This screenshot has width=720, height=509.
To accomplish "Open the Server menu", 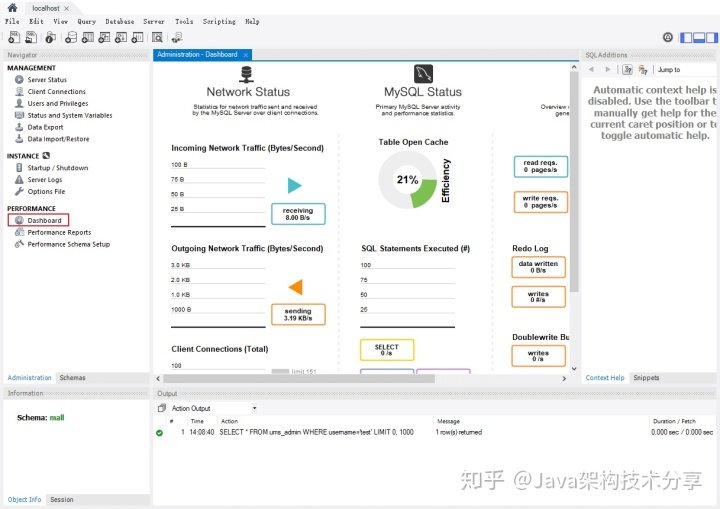I will tap(154, 21).
